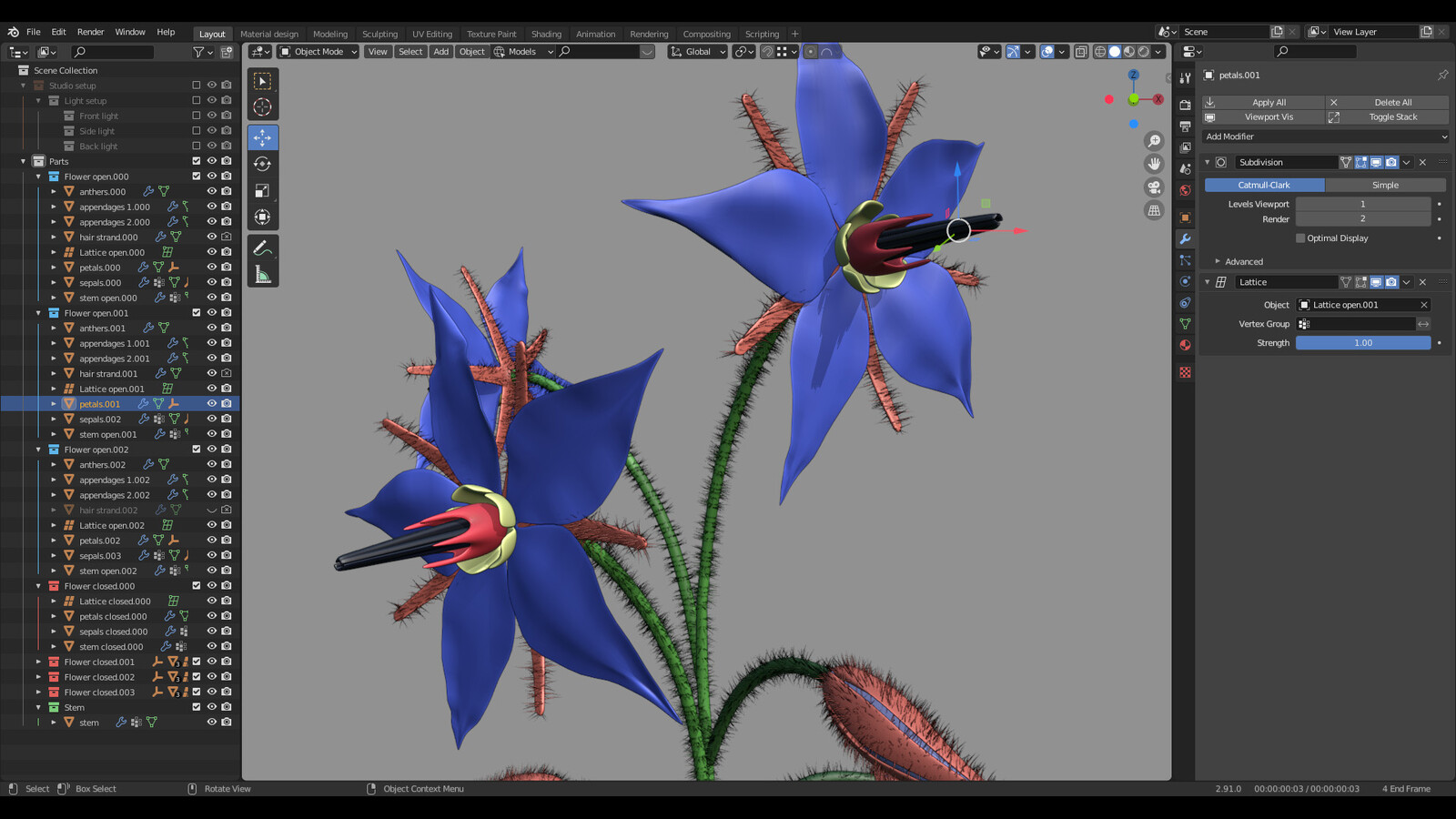Toggle camera view in viewport
This screenshot has height=819, width=1456.
click(1154, 187)
